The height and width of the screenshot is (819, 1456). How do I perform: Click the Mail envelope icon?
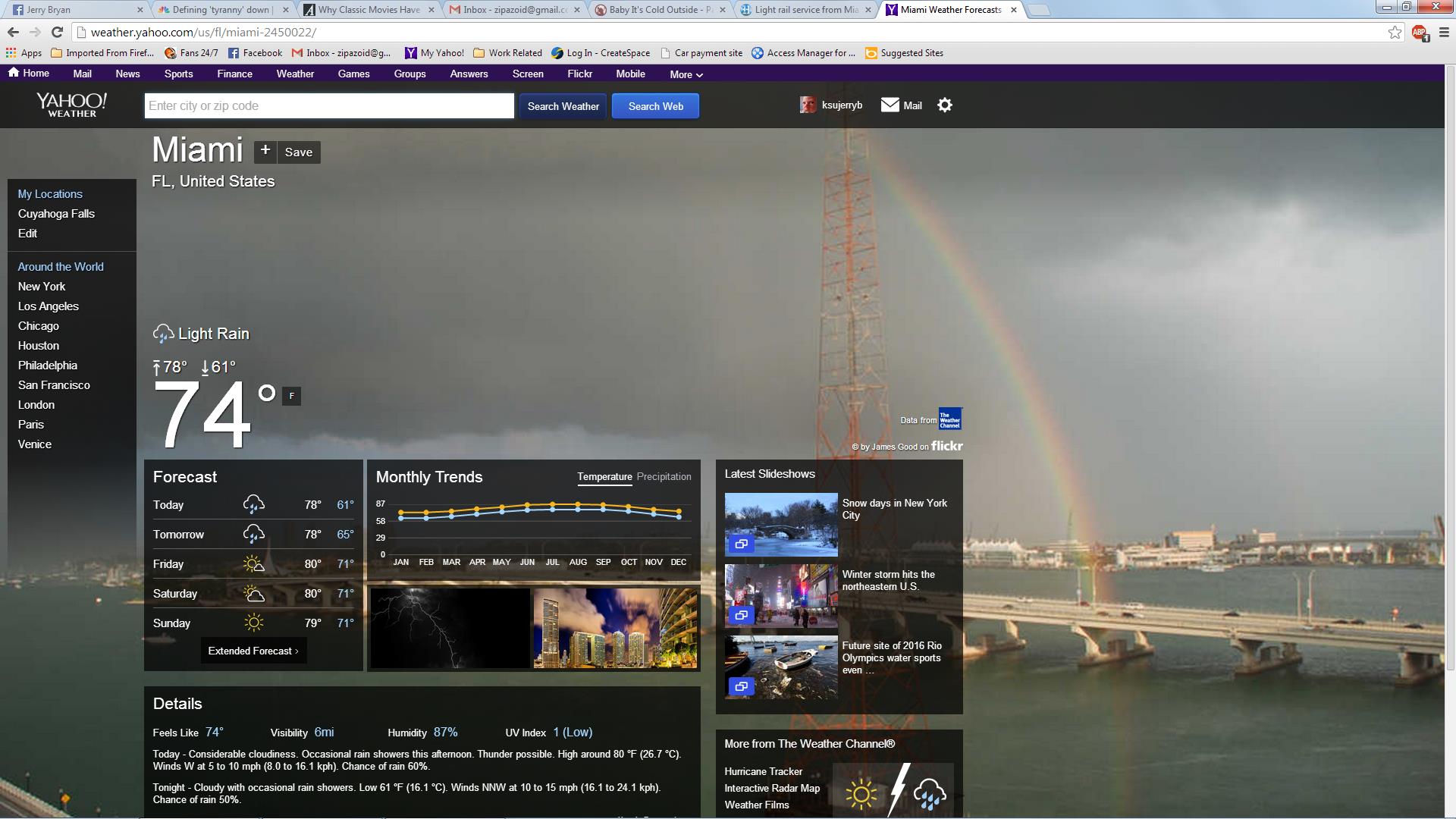coord(890,105)
